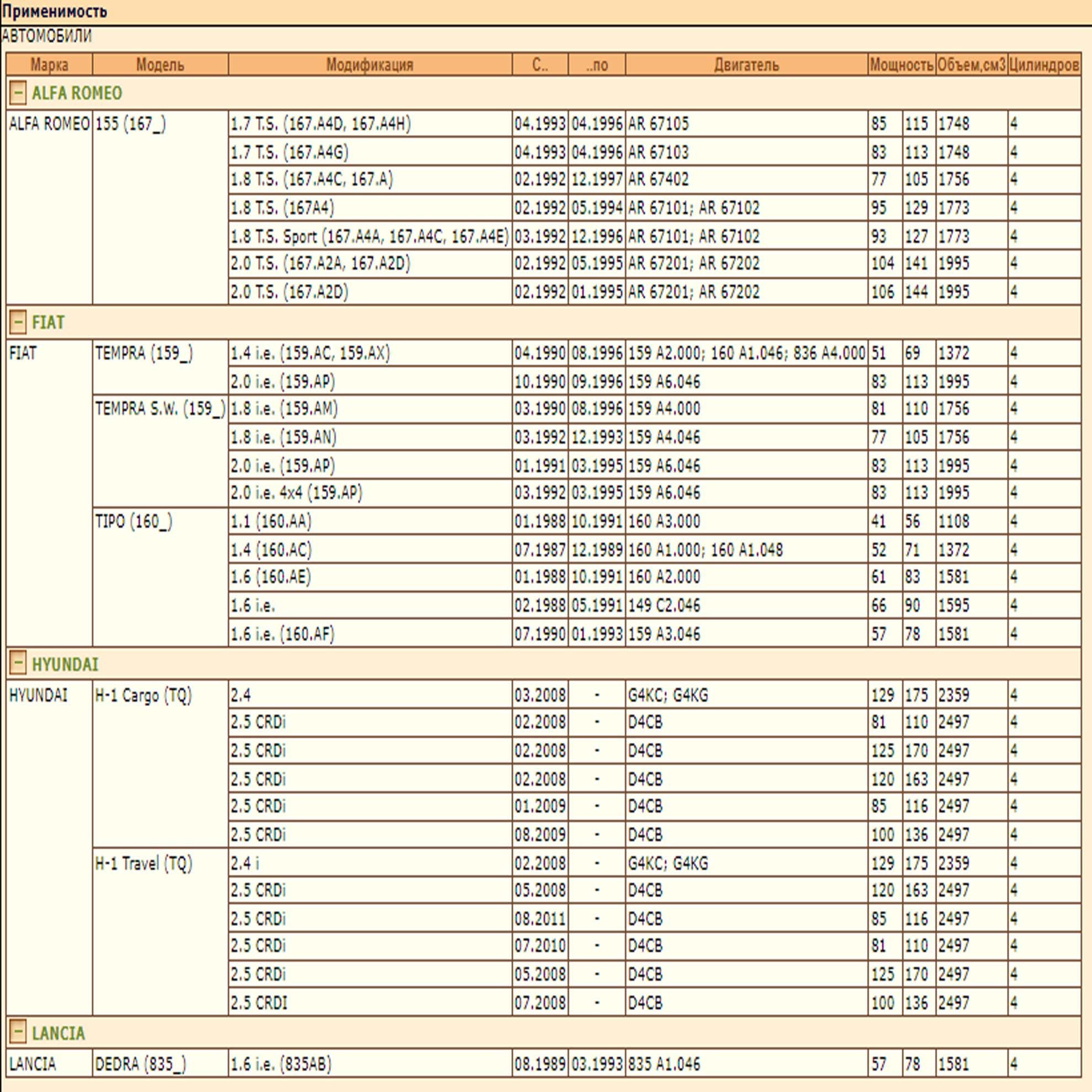Collapse the HYUNDAI group
This screenshot has width=1092, height=1092.
coord(18,663)
